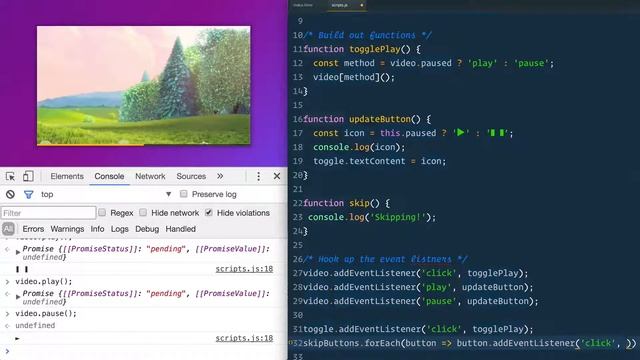Viewport: 640px width, 360px height.
Task: Filter console by Info
Action: 97,229
